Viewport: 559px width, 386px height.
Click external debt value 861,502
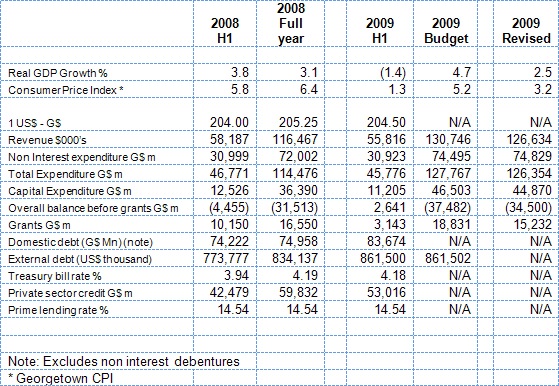(448, 258)
